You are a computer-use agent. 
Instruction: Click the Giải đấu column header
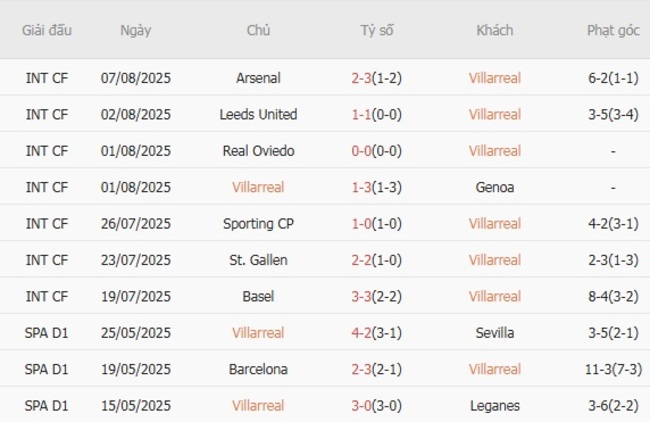pyautogui.click(x=47, y=30)
